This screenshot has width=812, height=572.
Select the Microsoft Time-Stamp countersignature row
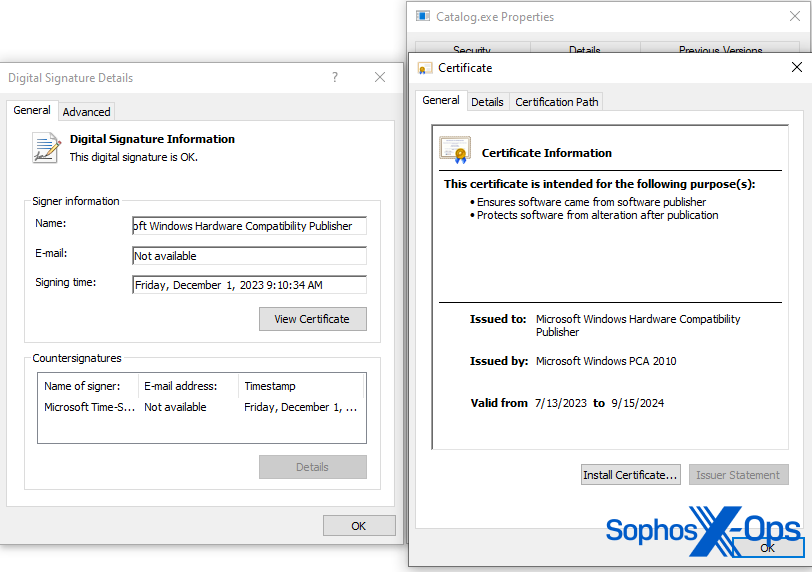(x=200, y=407)
